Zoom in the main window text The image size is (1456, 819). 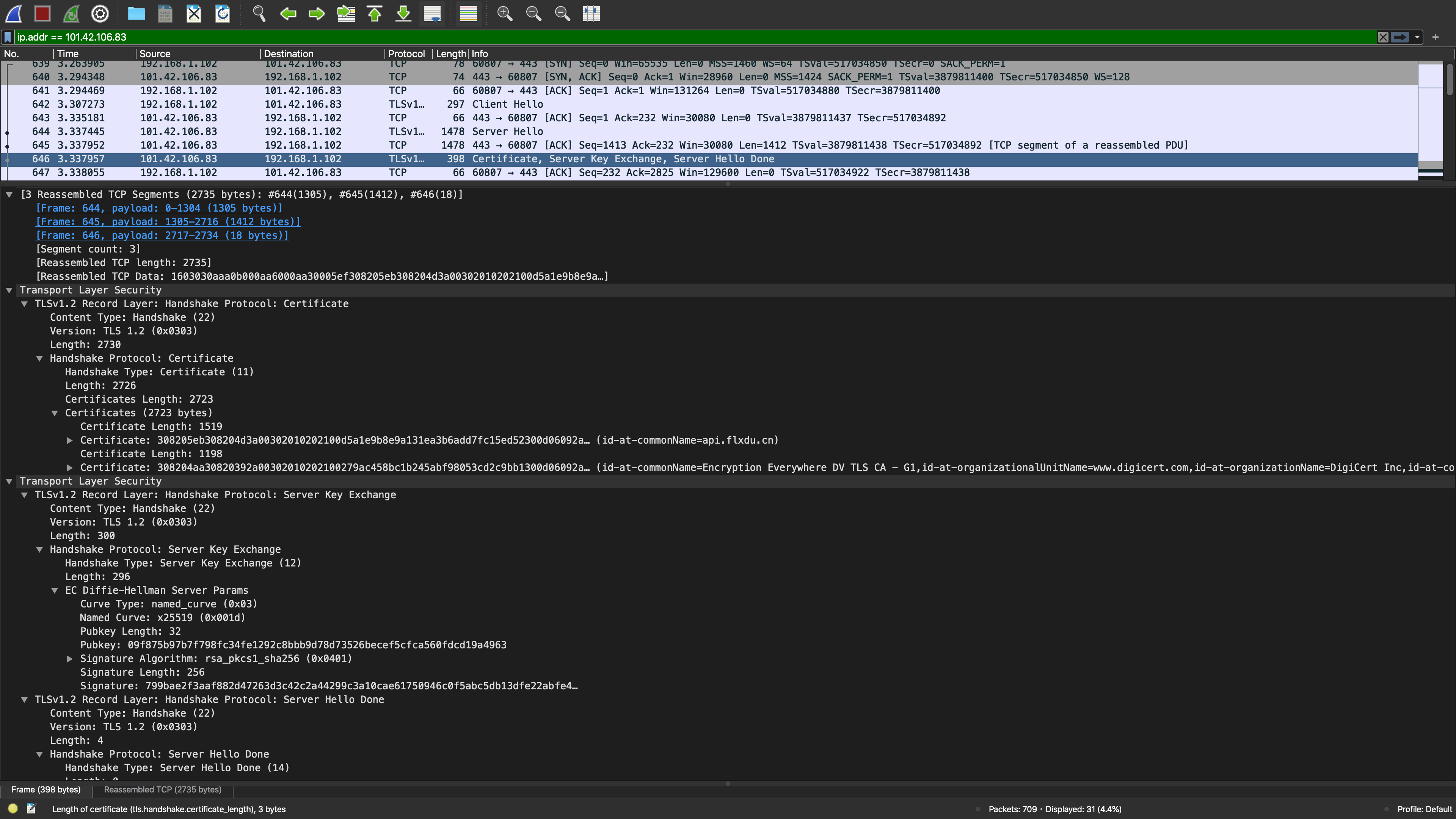tap(505, 14)
